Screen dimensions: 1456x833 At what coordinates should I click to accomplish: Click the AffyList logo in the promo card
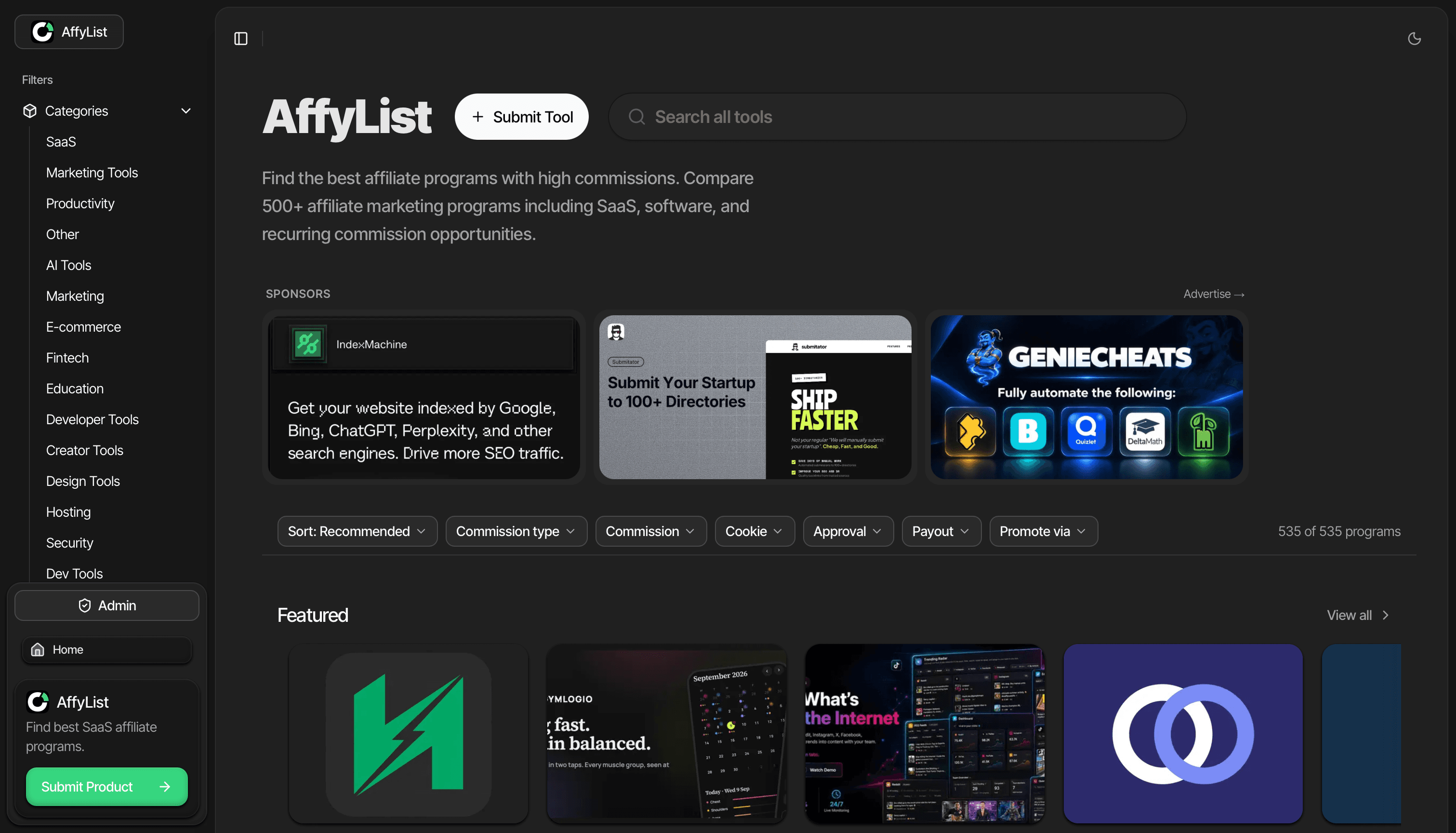click(x=38, y=701)
